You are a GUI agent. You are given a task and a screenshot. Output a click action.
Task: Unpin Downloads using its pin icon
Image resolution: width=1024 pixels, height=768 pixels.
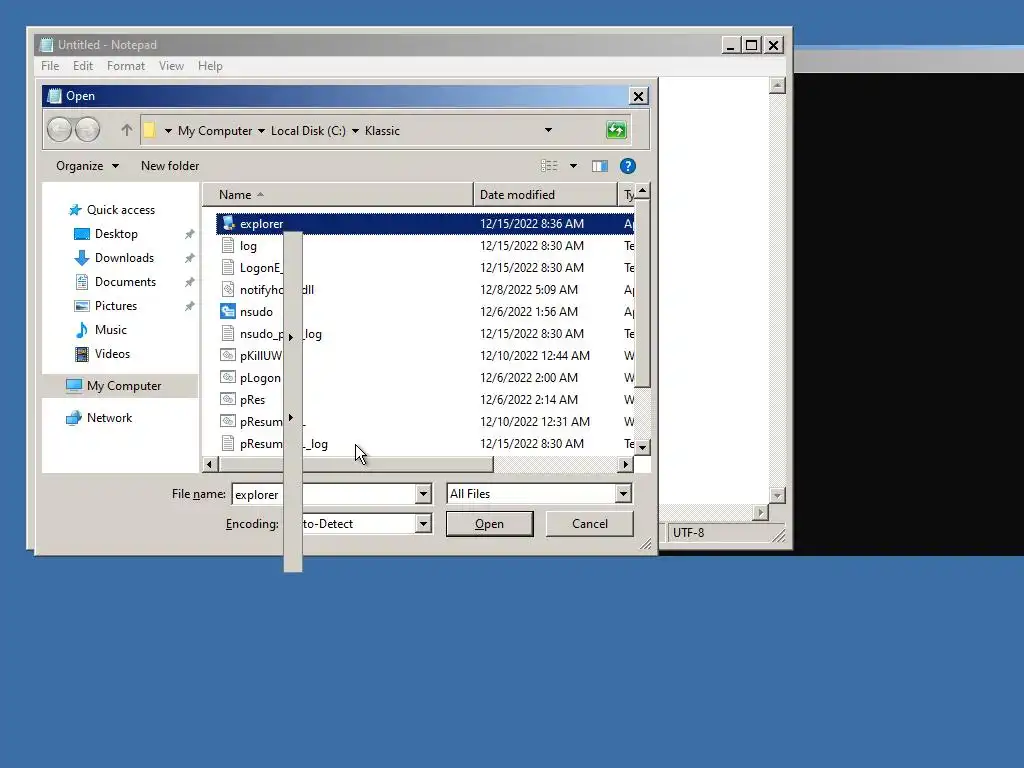click(189, 259)
